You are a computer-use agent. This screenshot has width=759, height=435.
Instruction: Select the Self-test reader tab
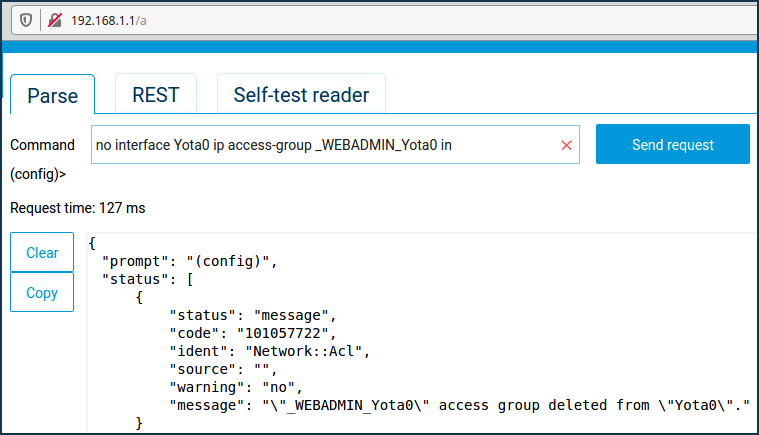[301, 95]
